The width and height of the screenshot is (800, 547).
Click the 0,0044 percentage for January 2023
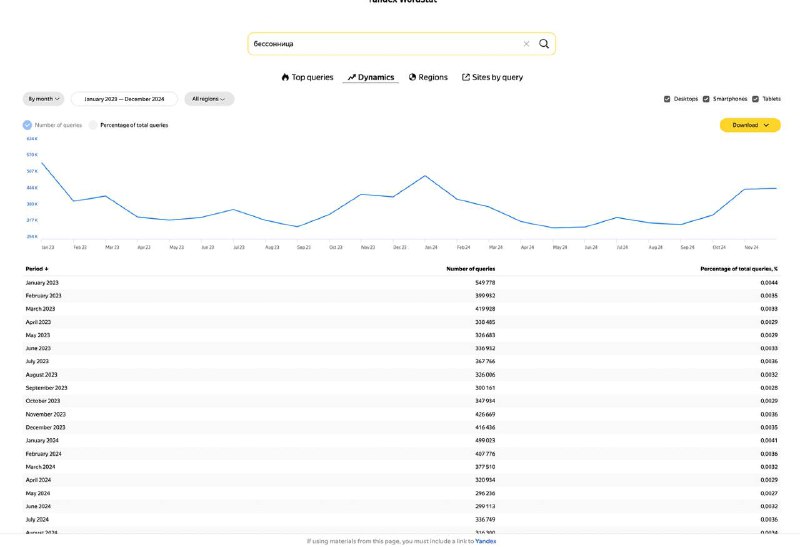click(x=769, y=283)
